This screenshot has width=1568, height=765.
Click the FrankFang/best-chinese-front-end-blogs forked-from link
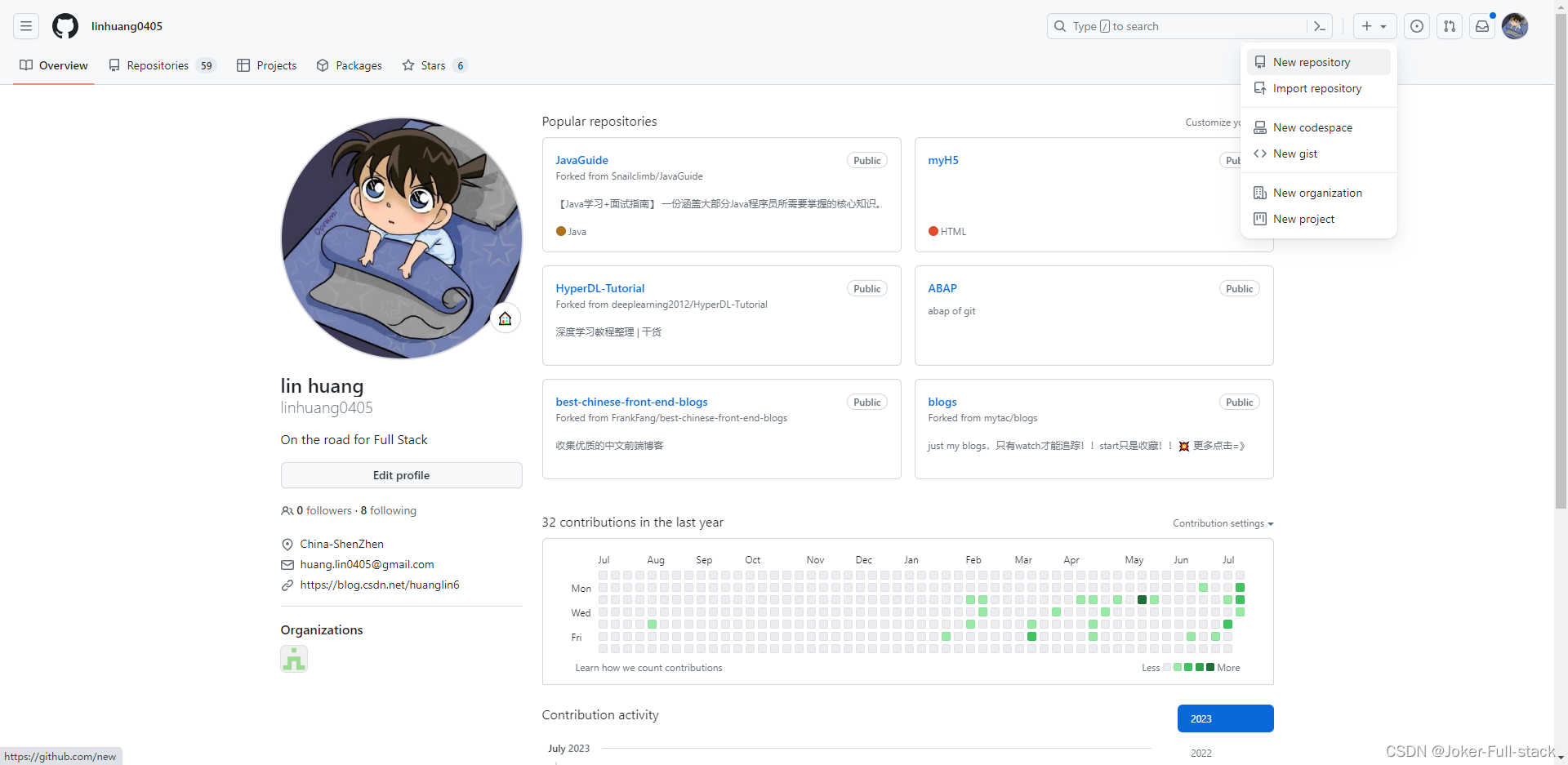699,418
